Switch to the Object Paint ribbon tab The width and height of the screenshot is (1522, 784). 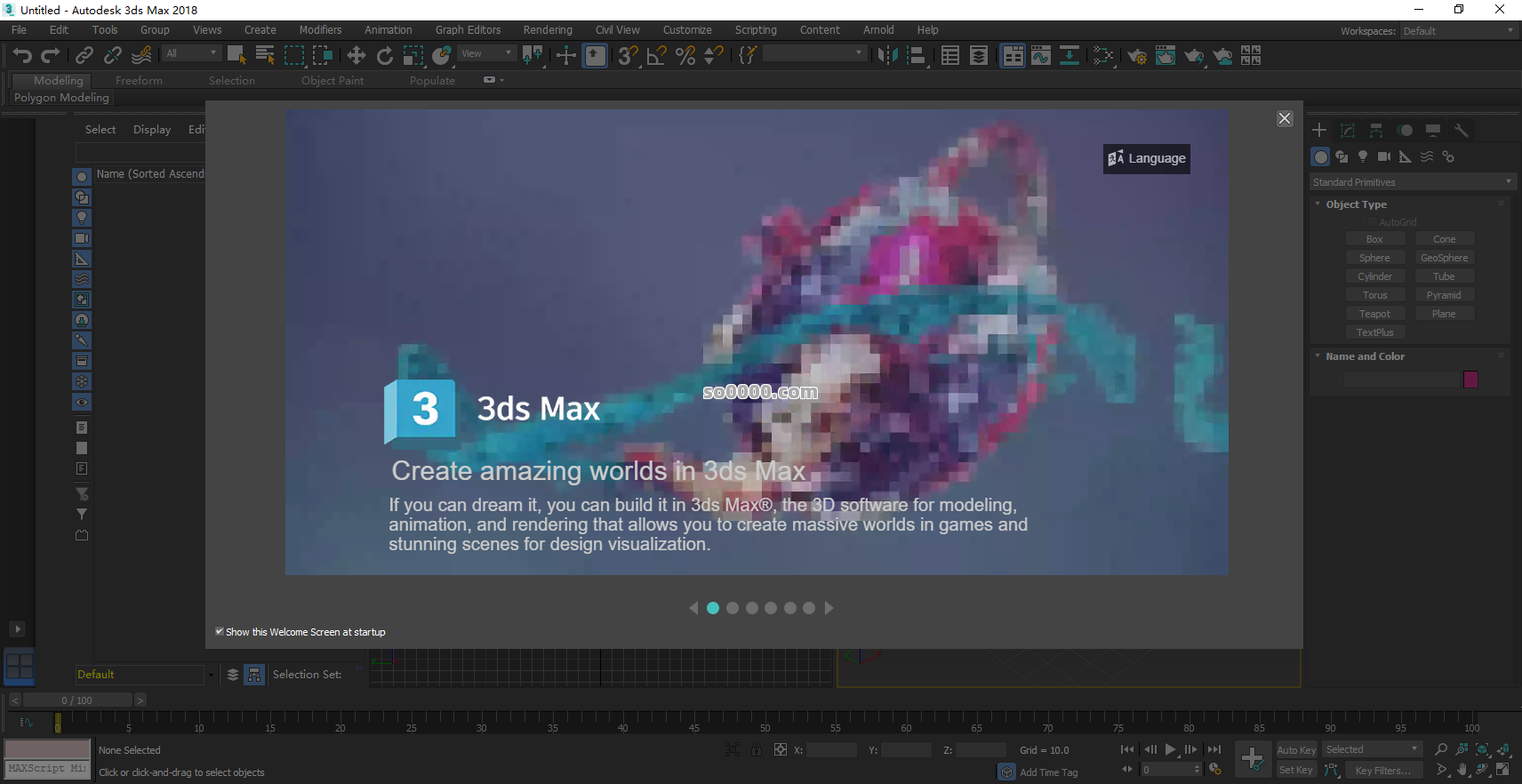pyautogui.click(x=332, y=81)
